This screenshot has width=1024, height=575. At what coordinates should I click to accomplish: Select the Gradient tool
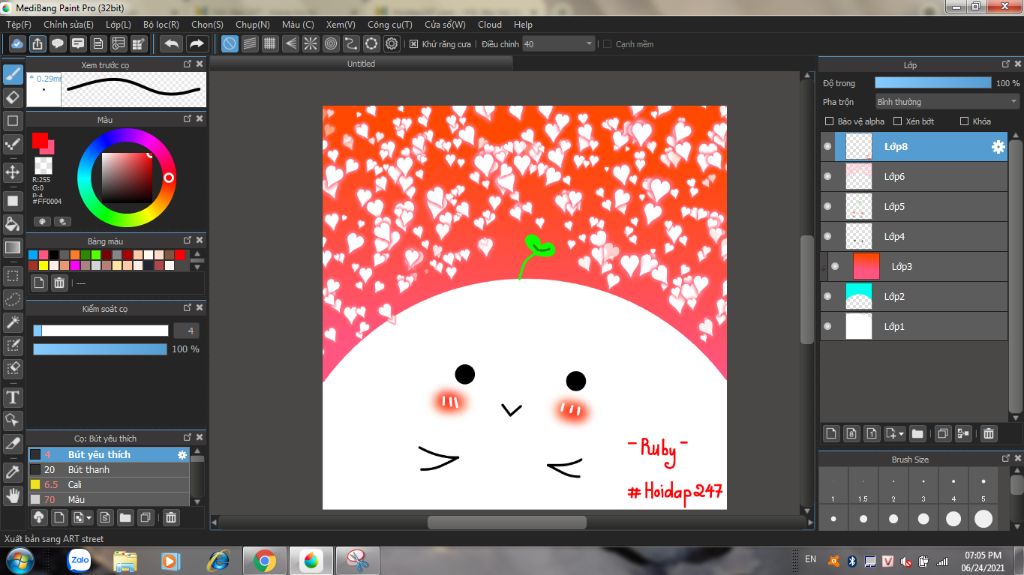coord(12,248)
